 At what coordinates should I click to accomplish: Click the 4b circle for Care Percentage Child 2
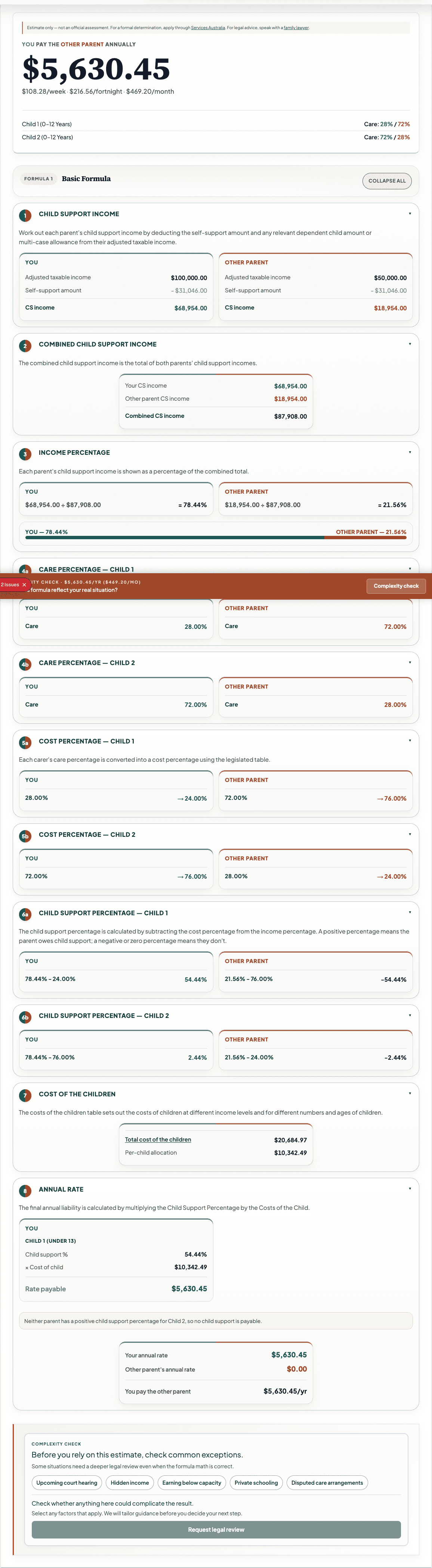[x=25, y=664]
